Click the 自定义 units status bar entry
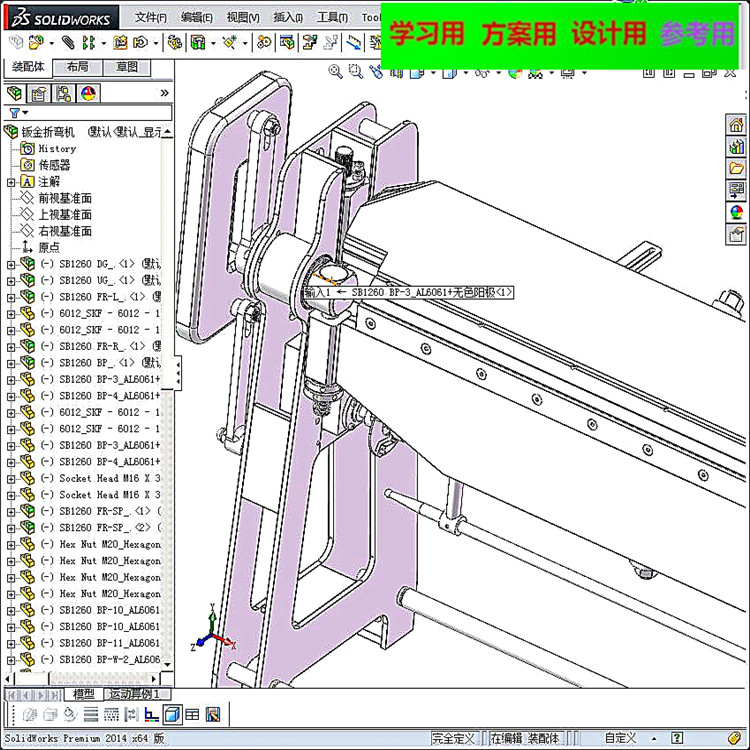750x750 pixels. tap(621, 738)
